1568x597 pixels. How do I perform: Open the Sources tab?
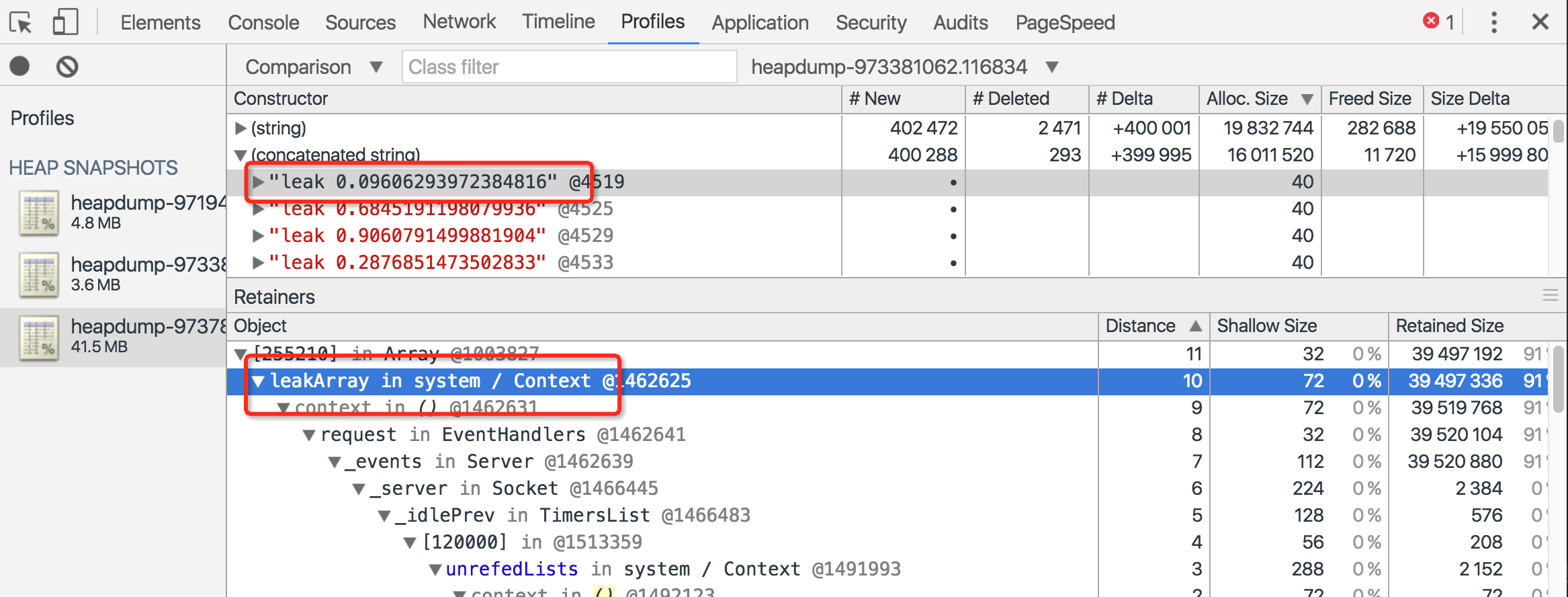click(x=360, y=22)
